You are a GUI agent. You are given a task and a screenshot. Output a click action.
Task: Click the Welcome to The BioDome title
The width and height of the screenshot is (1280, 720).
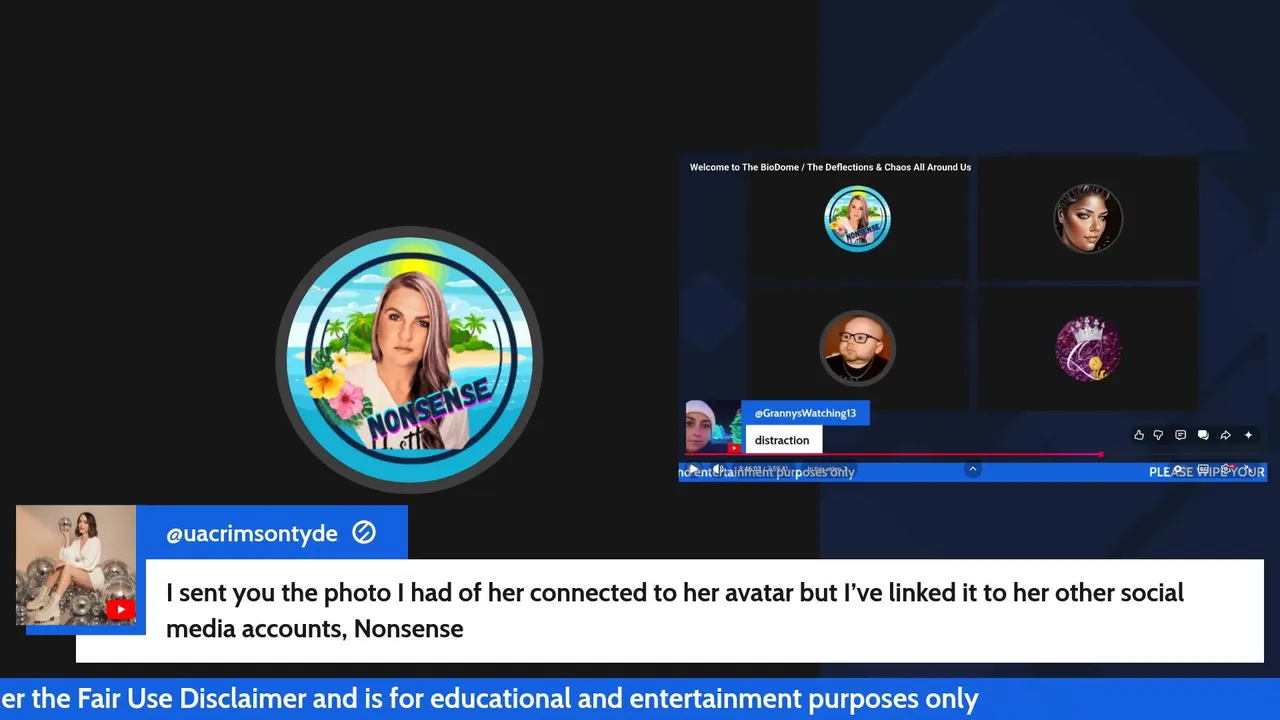point(830,167)
